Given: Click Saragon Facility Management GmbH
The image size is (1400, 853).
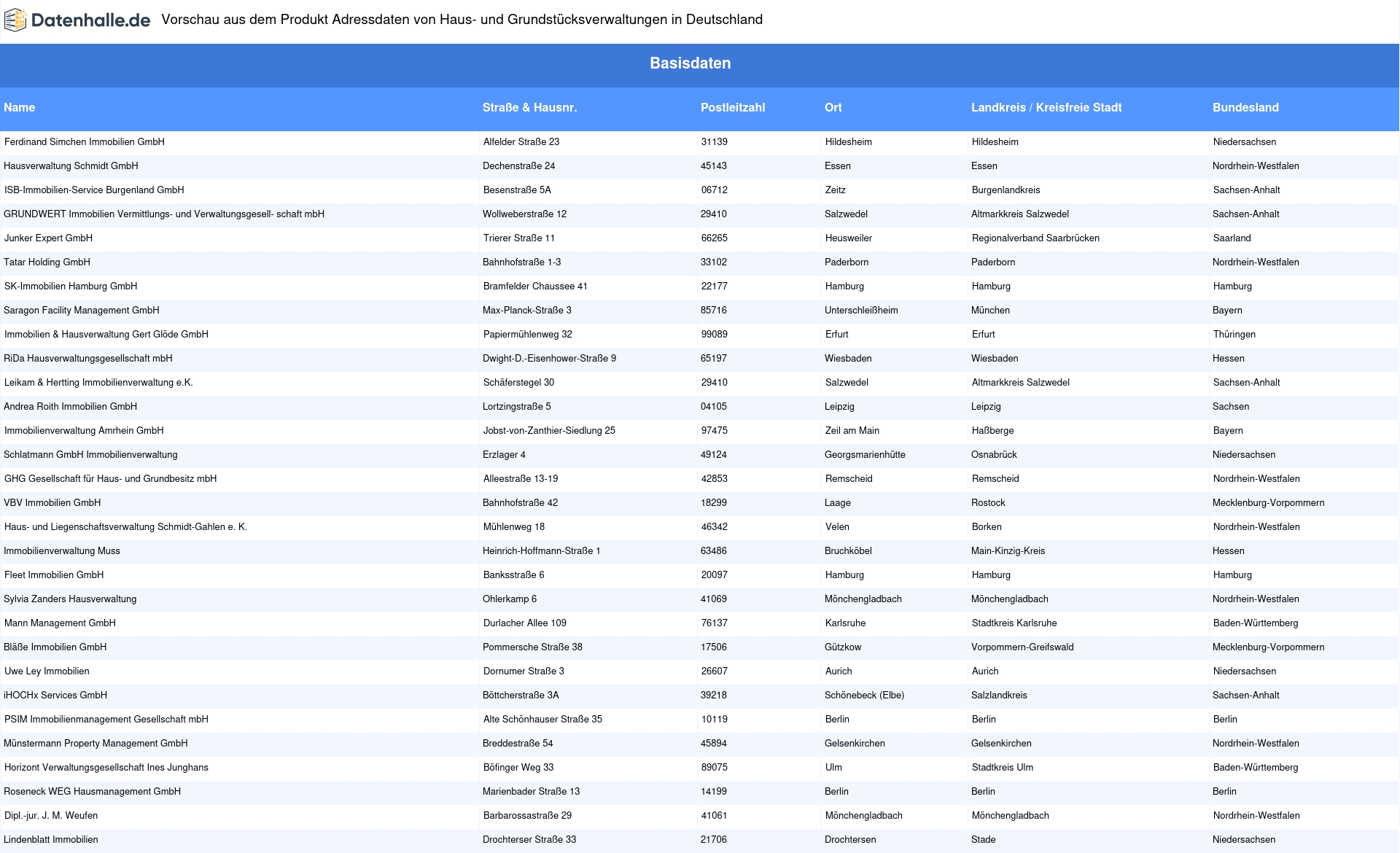Looking at the screenshot, I should pyautogui.click(x=81, y=311).
